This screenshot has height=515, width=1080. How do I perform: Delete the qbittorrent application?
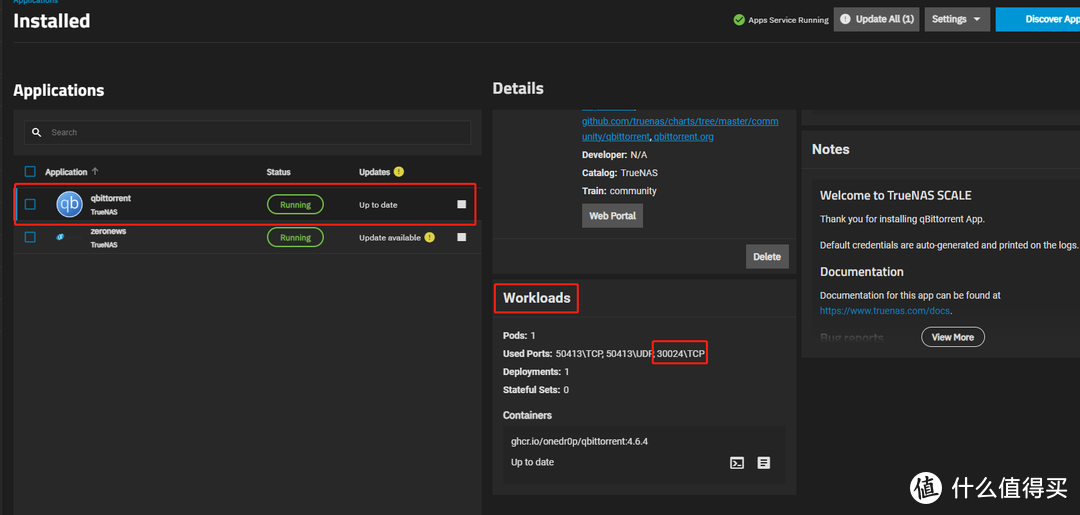767,256
